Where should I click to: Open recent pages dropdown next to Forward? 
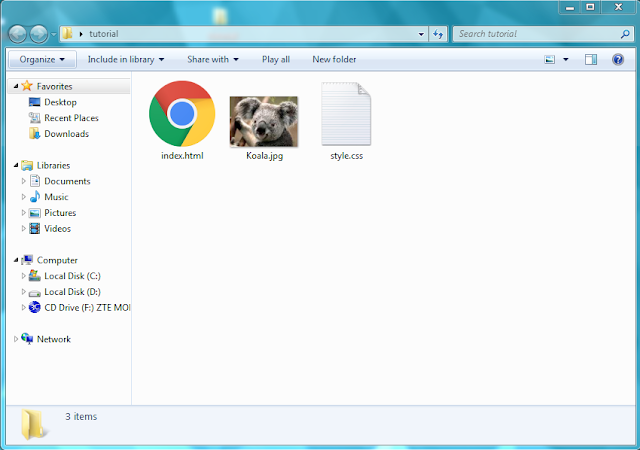tap(53, 34)
